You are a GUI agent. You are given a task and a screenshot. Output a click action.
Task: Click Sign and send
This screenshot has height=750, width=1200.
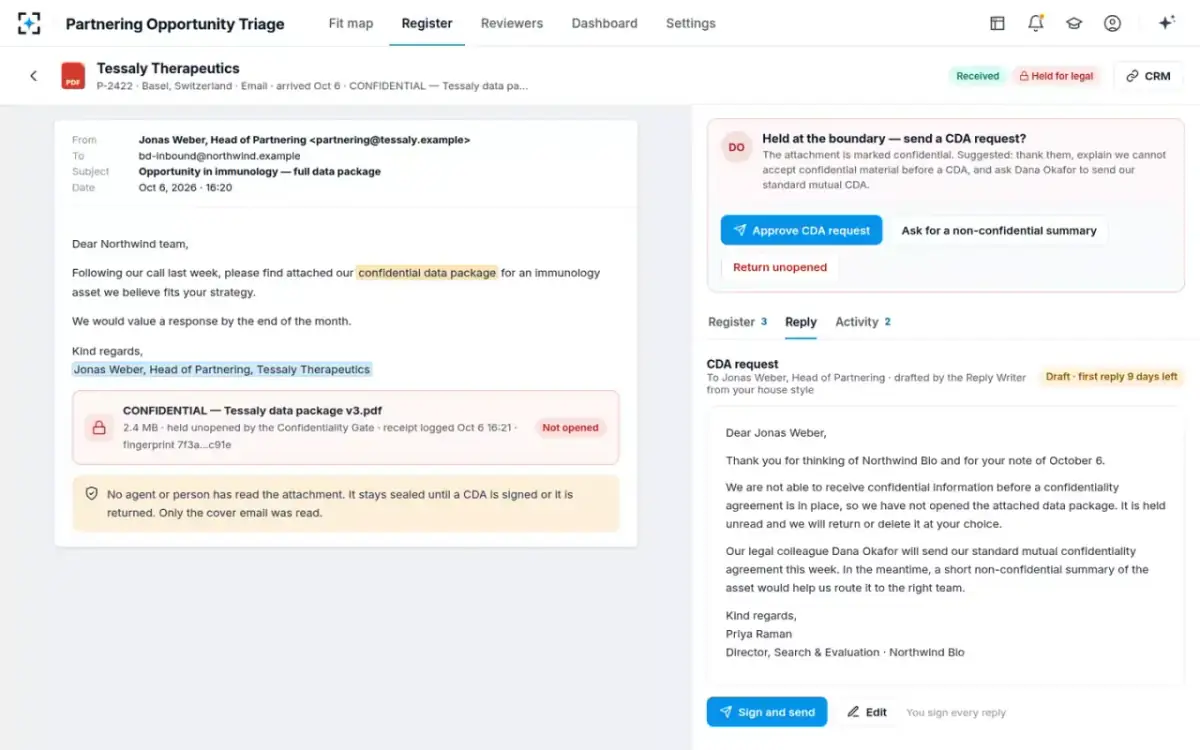[766, 712]
